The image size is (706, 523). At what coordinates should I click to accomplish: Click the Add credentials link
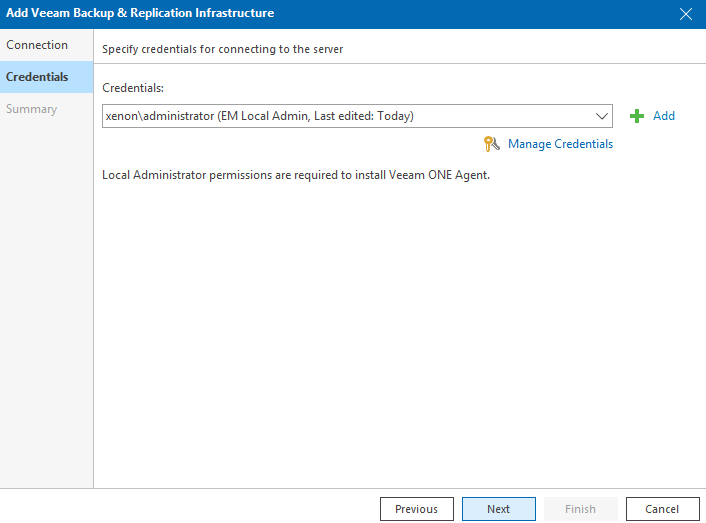664,116
